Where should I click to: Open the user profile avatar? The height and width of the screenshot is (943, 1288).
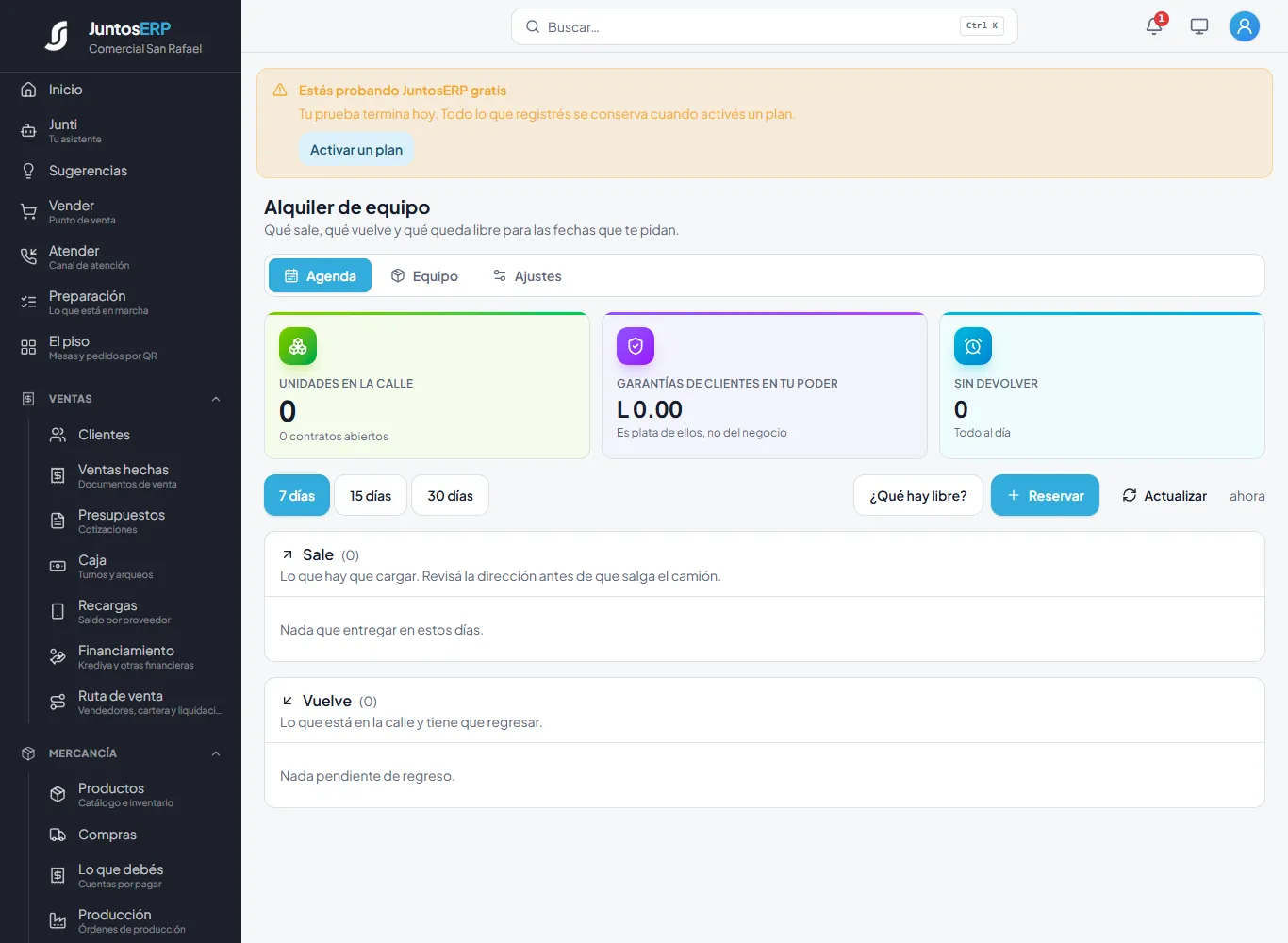pos(1245,26)
